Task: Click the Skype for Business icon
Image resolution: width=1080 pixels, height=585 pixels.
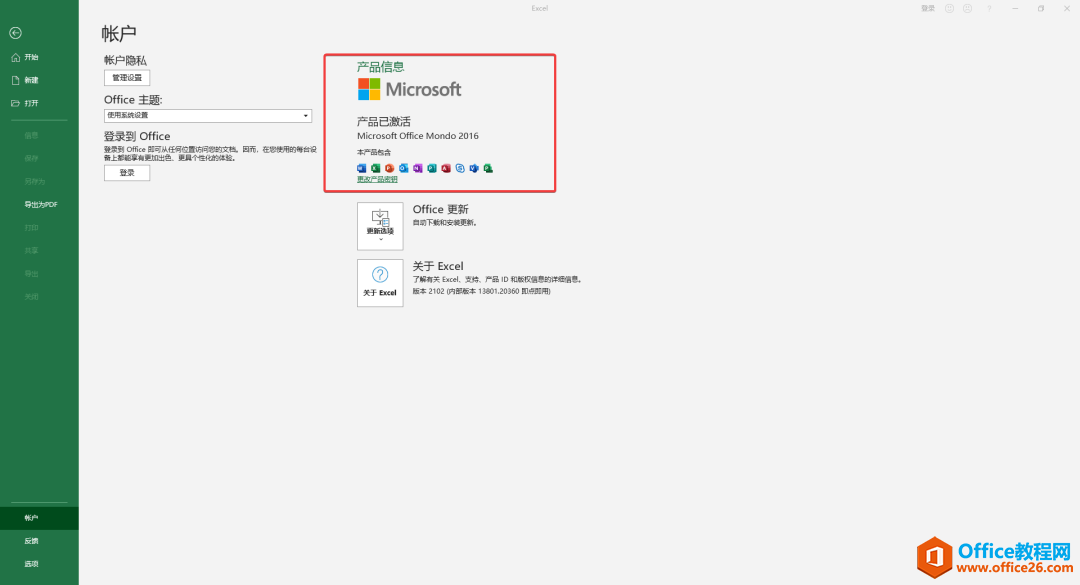Action: (459, 168)
